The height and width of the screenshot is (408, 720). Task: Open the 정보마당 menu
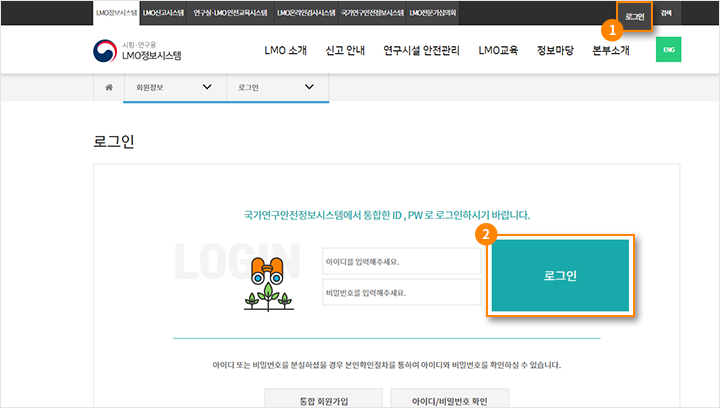tap(556, 50)
